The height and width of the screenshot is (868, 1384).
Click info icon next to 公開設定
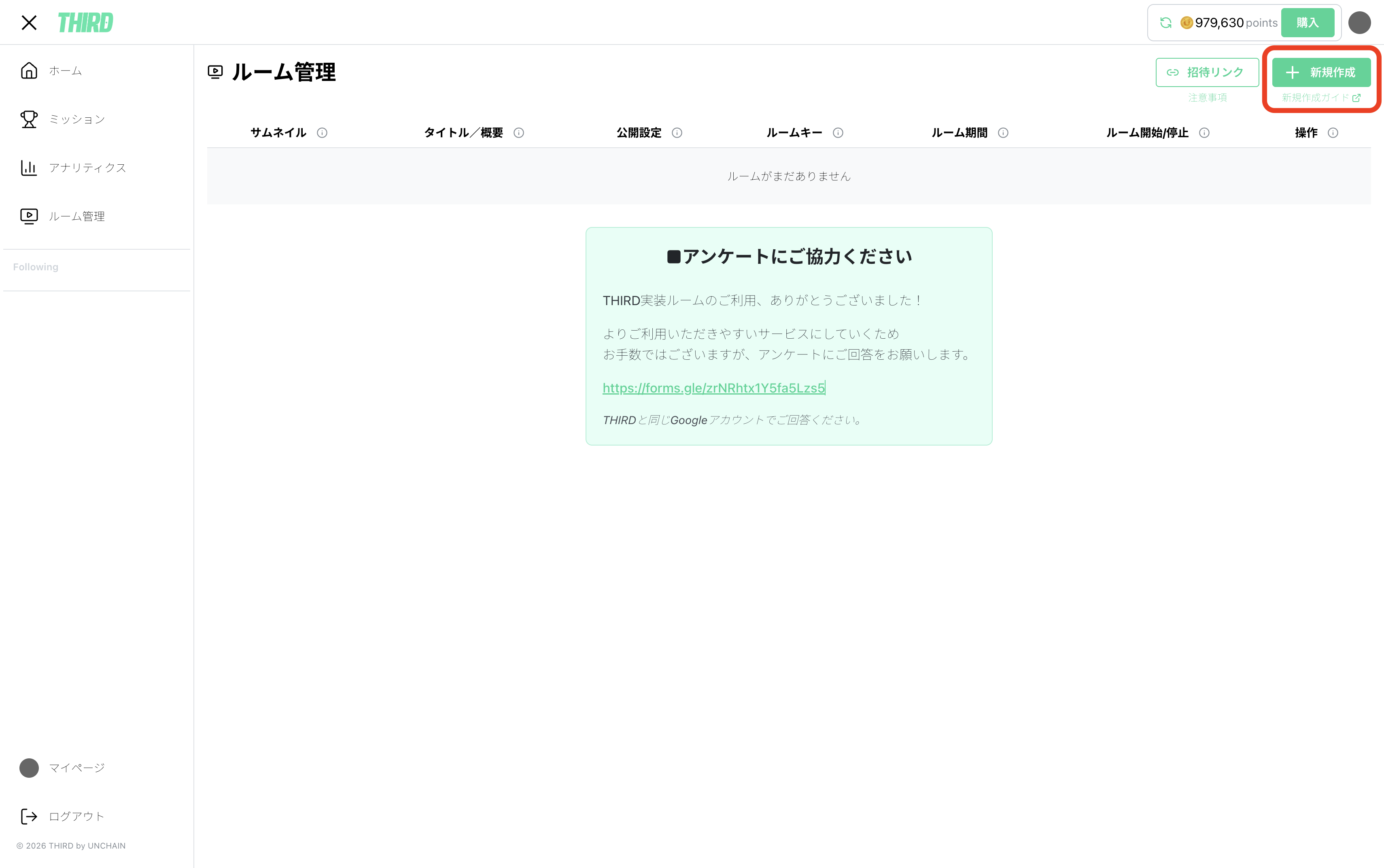coord(677,133)
